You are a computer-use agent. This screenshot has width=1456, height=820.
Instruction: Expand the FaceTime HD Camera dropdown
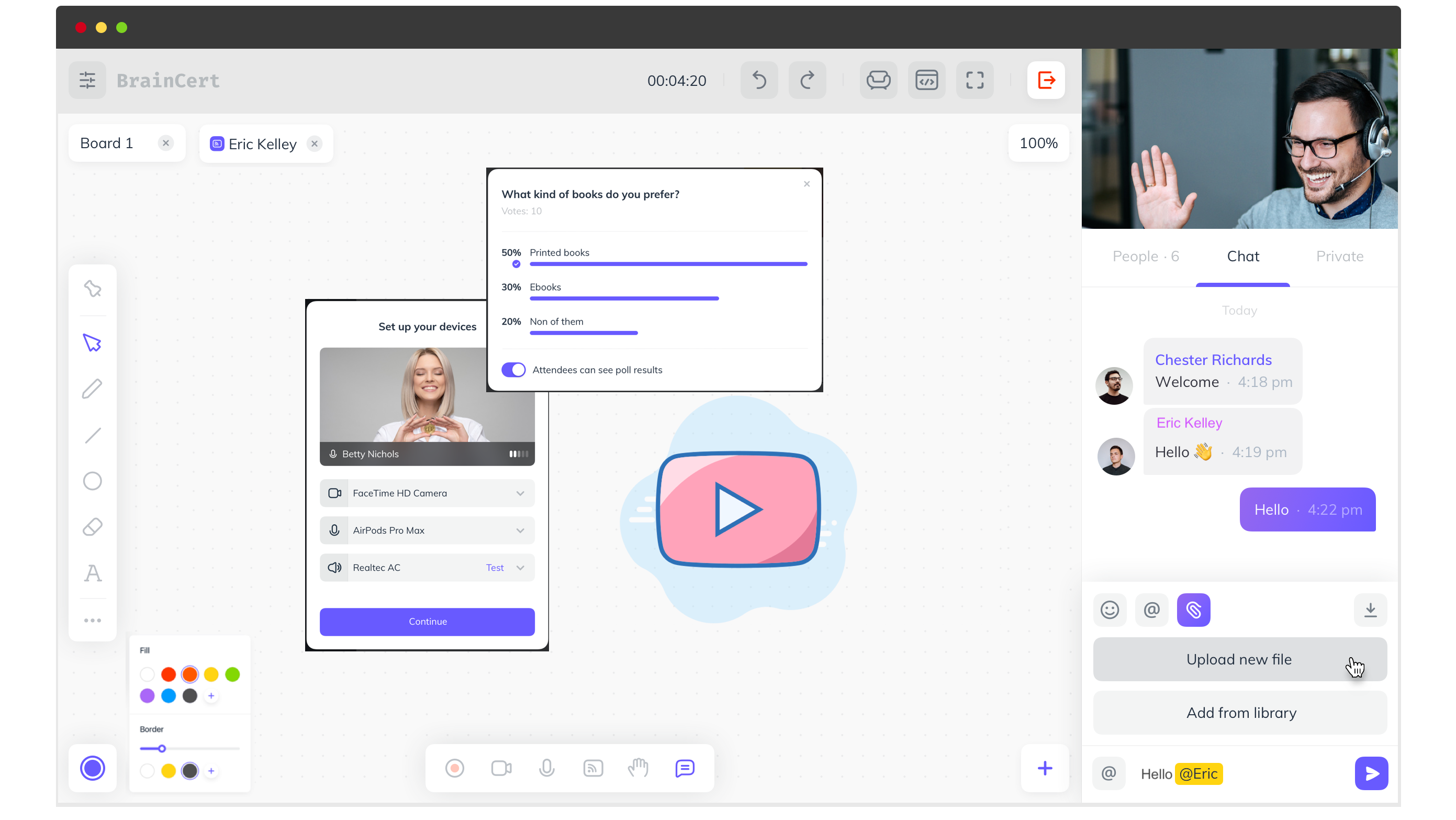coord(520,493)
